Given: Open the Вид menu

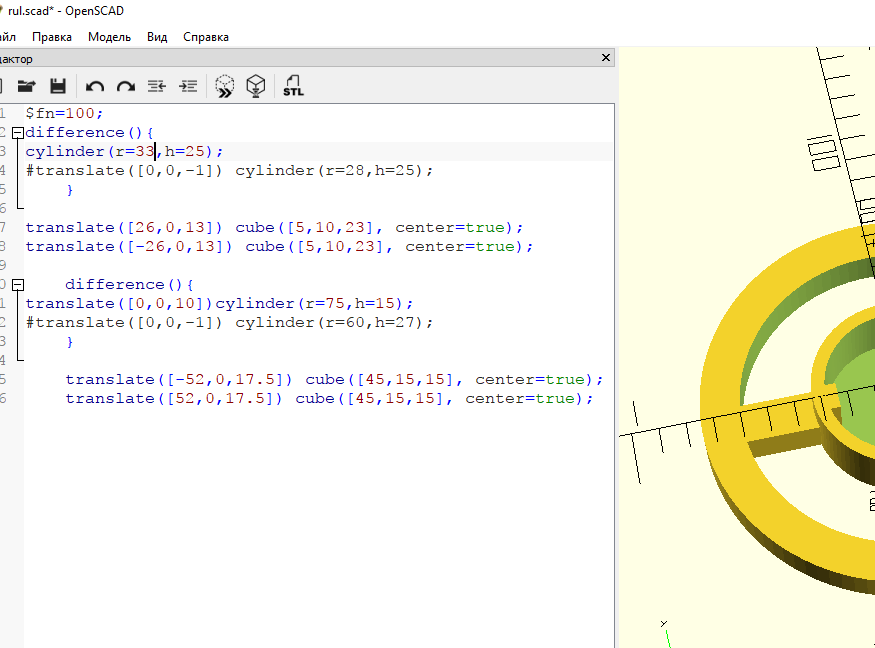Looking at the screenshot, I should coord(157,37).
